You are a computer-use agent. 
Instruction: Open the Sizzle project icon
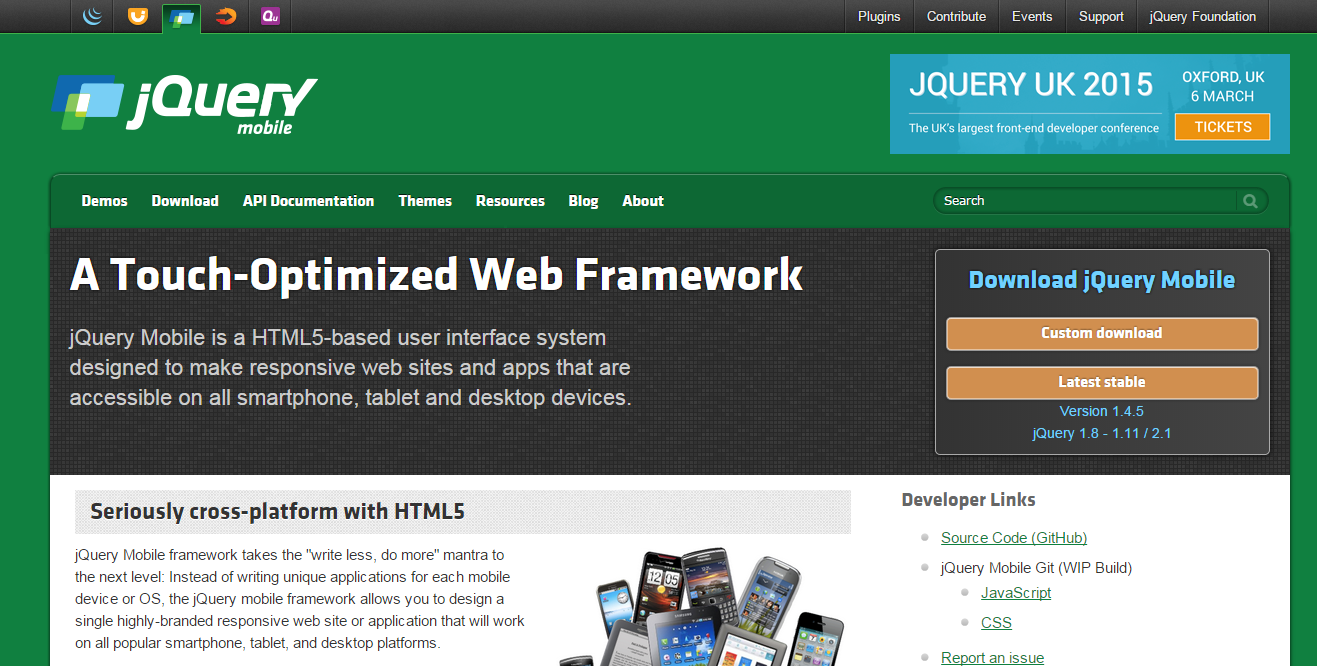227,16
